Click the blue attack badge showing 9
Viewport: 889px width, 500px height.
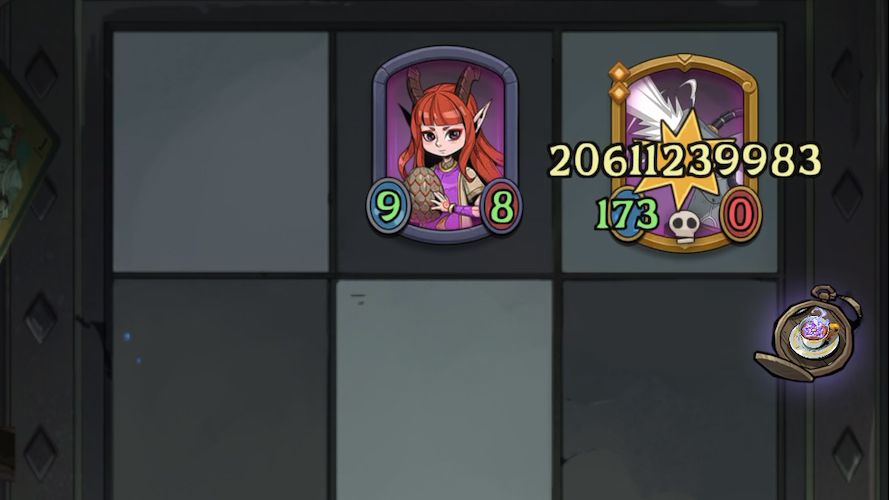click(x=388, y=206)
